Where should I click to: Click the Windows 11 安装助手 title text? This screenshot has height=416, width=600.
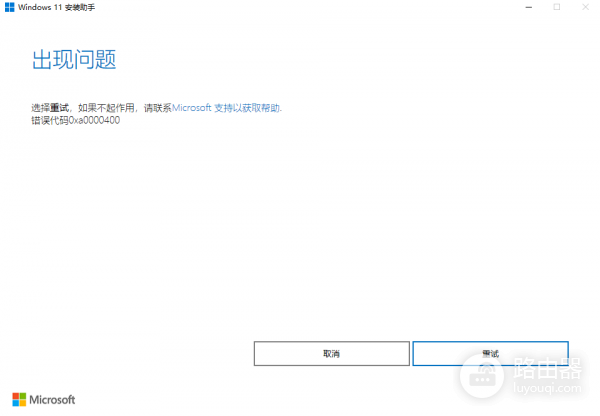click(x=56, y=7)
